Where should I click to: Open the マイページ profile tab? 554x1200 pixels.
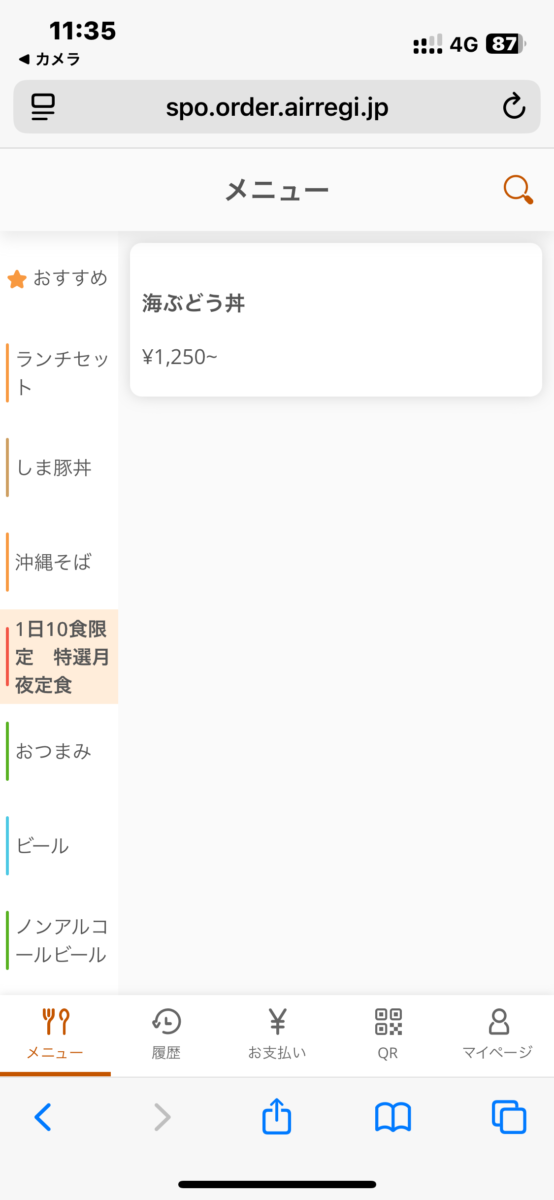(x=498, y=1034)
